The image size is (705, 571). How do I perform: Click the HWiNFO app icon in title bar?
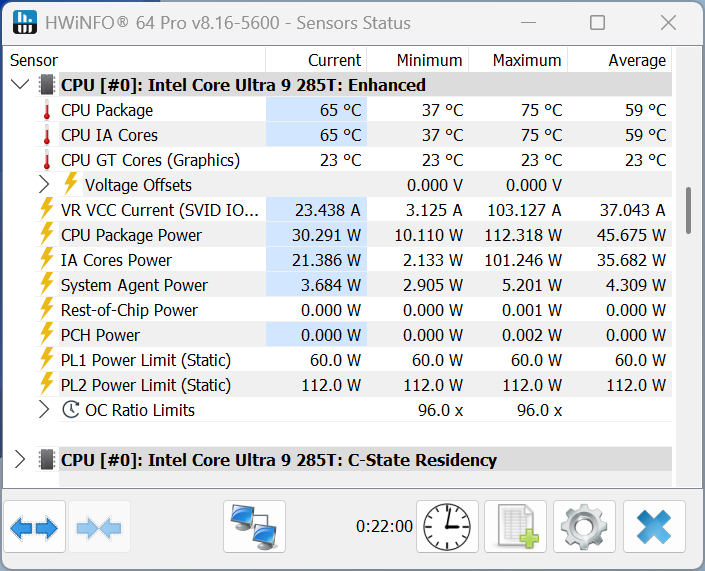[x=26, y=22]
